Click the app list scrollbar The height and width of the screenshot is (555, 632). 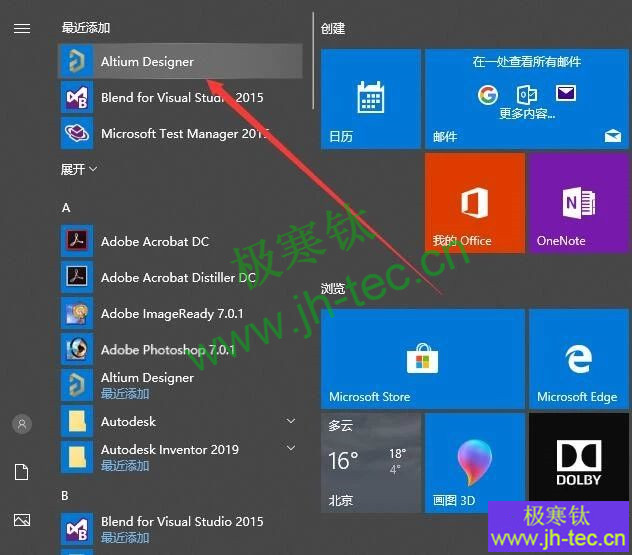[x=313, y=60]
